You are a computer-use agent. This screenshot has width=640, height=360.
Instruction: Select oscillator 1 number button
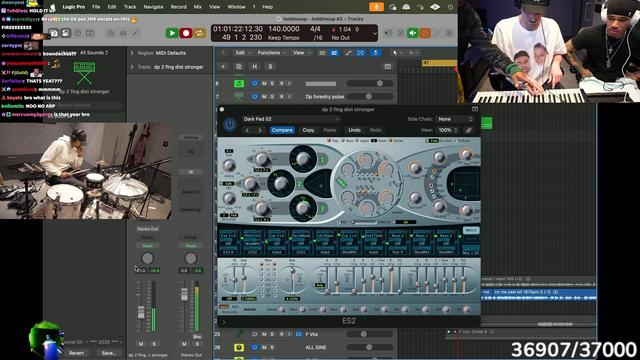322,160
